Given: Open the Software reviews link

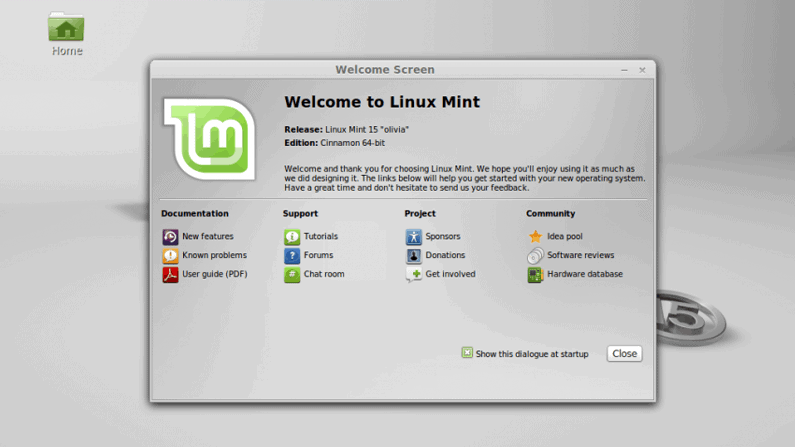Looking at the screenshot, I should [581, 255].
